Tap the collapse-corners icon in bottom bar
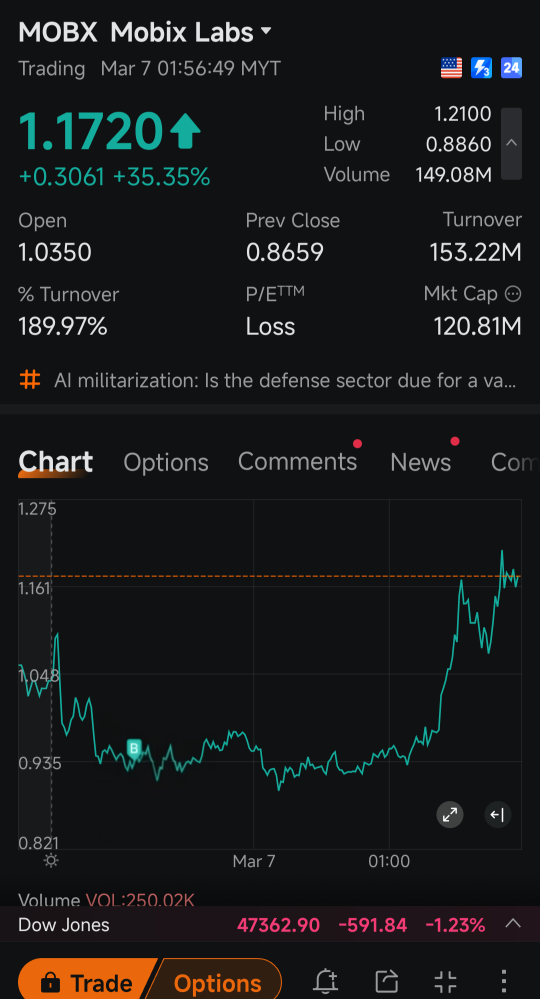The height and width of the screenshot is (999, 540). pyautogui.click(x=445, y=981)
